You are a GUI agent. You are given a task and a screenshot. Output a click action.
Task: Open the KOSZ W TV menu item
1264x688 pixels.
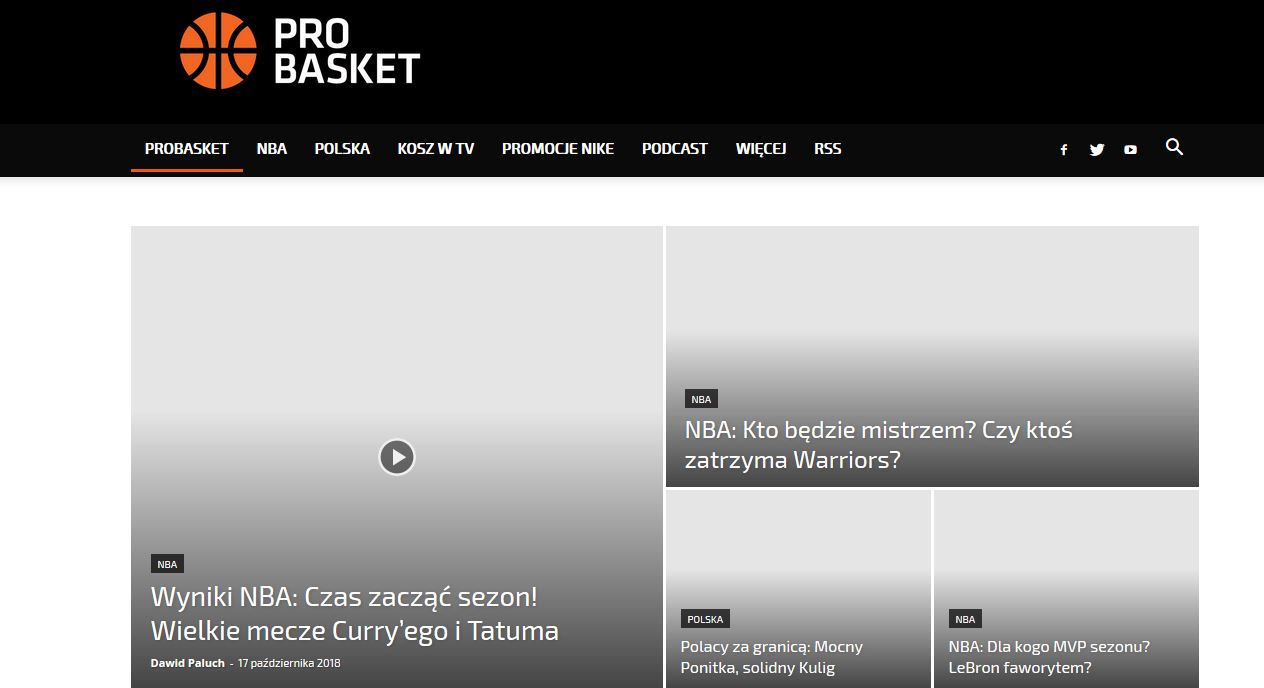pyautogui.click(x=436, y=148)
